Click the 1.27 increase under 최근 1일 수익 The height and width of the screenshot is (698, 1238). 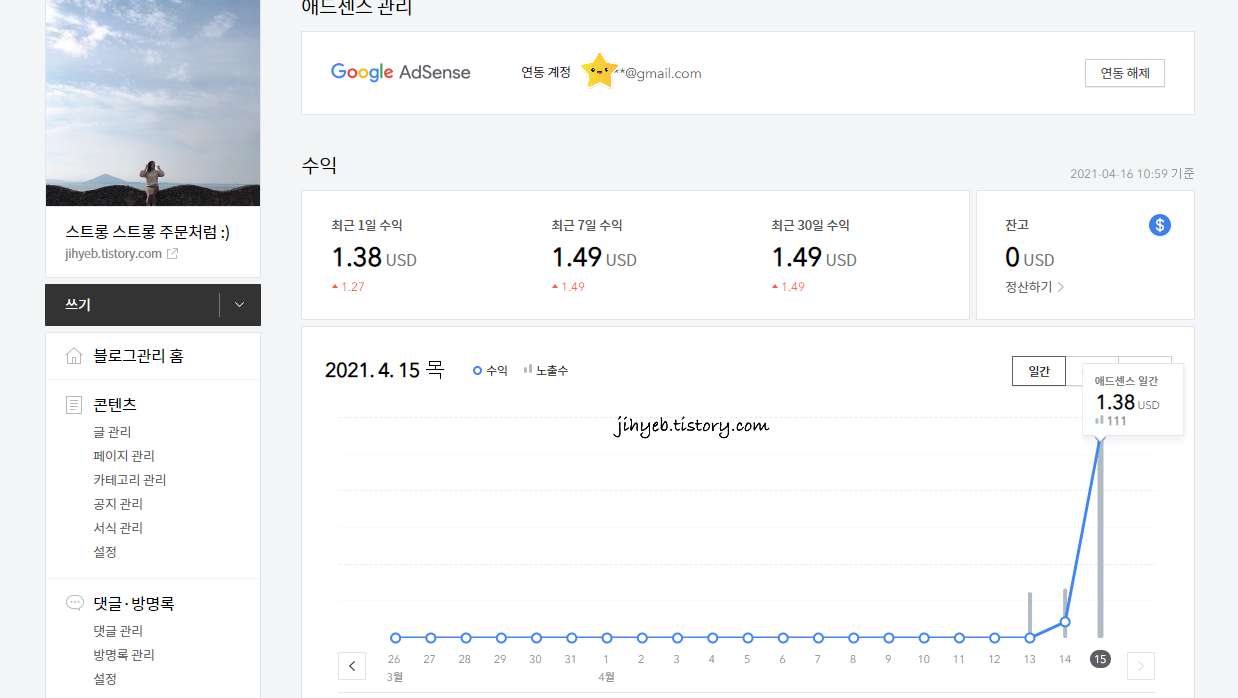[x=346, y=287]
